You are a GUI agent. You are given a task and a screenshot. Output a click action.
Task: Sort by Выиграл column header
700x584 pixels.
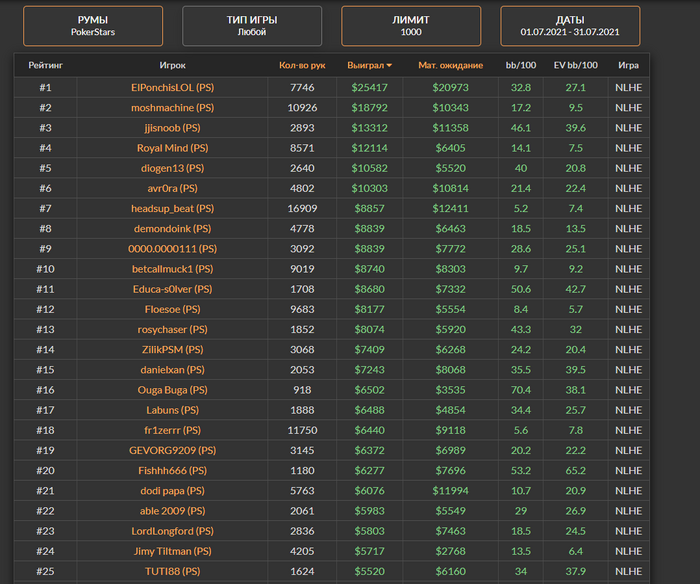(x=366, y=65)
